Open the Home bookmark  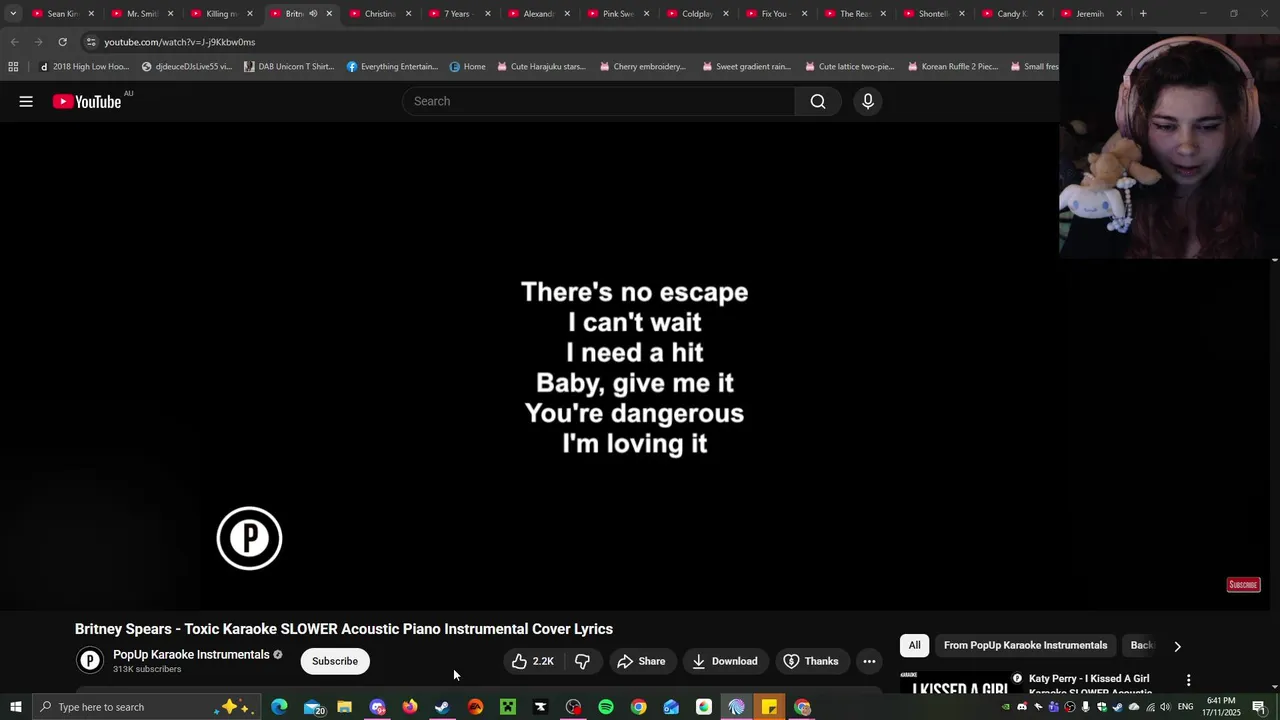[x=467, y=67]
